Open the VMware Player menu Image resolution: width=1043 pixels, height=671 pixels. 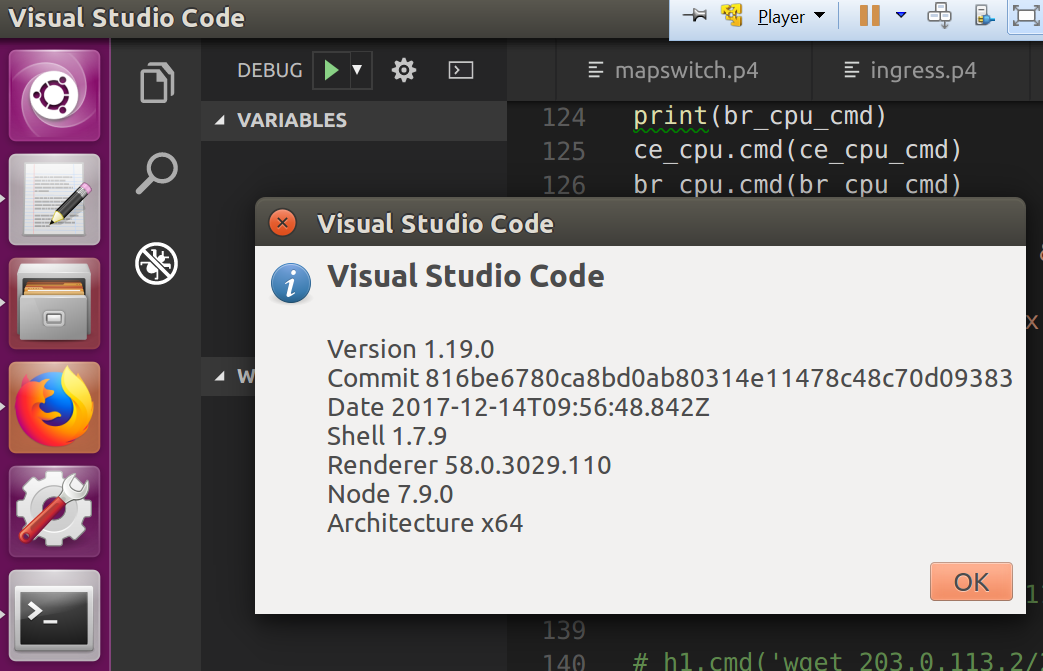click(791, 17)
